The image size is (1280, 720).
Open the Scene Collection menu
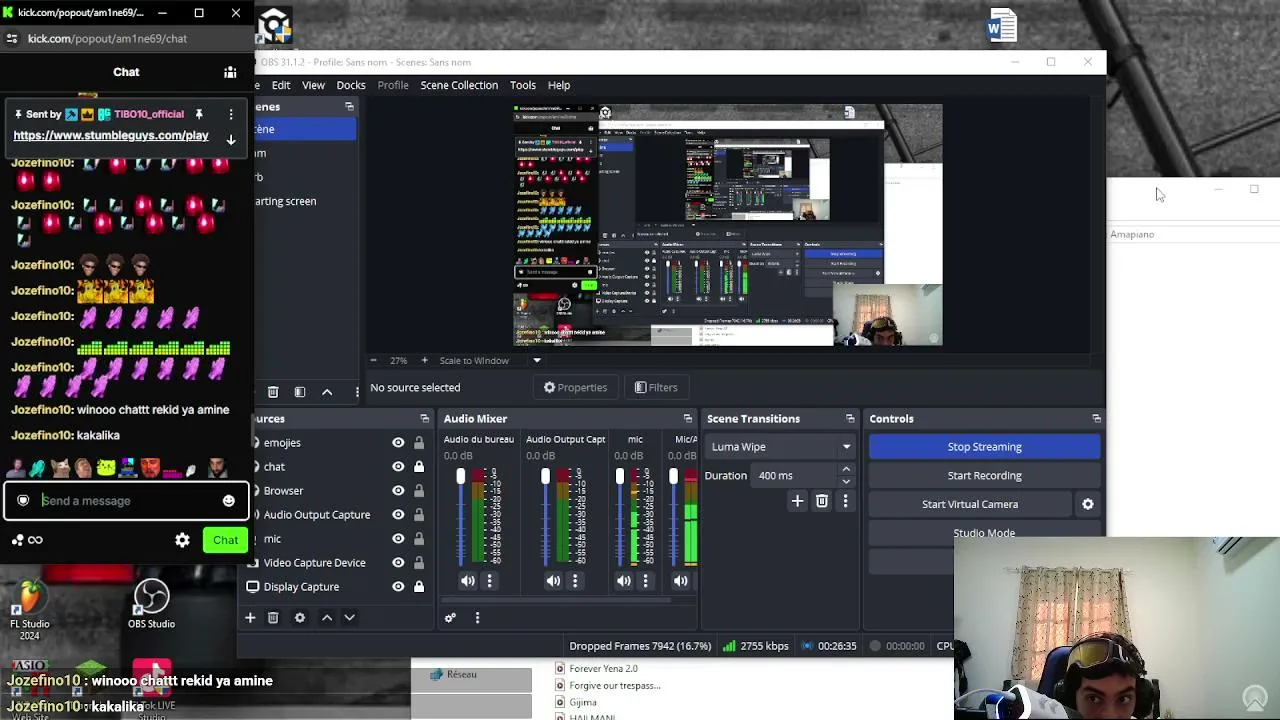(459, 85)
